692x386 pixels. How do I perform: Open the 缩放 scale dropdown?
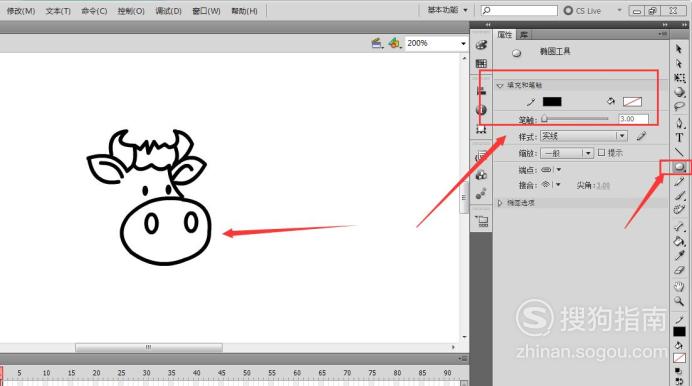(x=567, y=153)
